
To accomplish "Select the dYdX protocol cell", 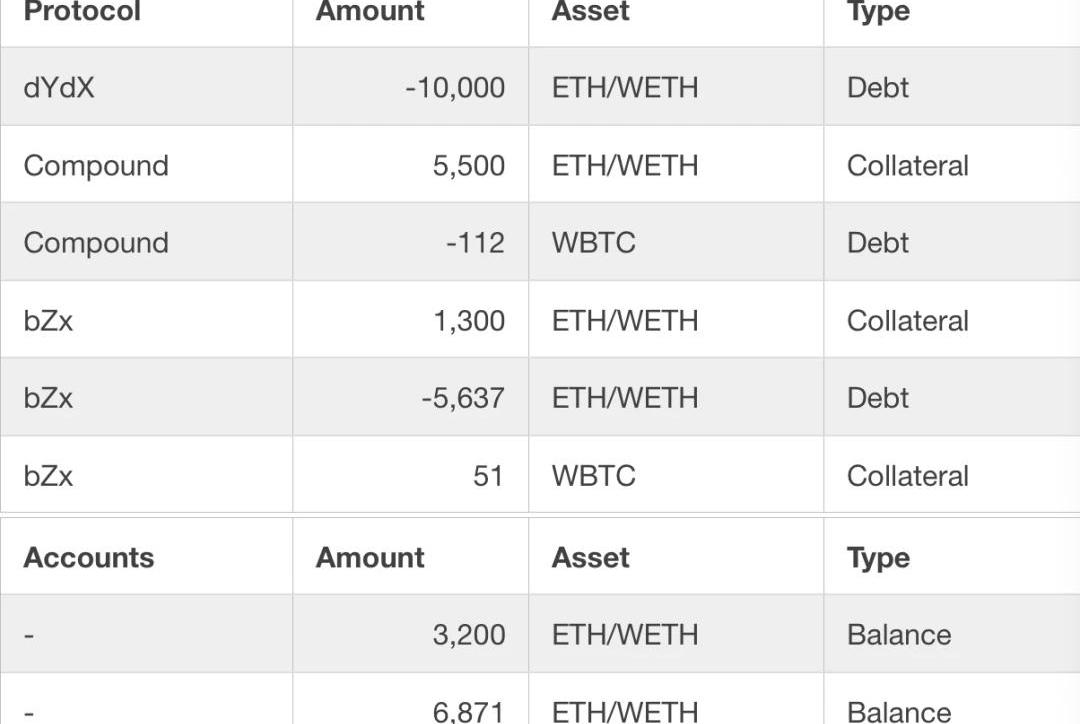I will pos(59,88).
